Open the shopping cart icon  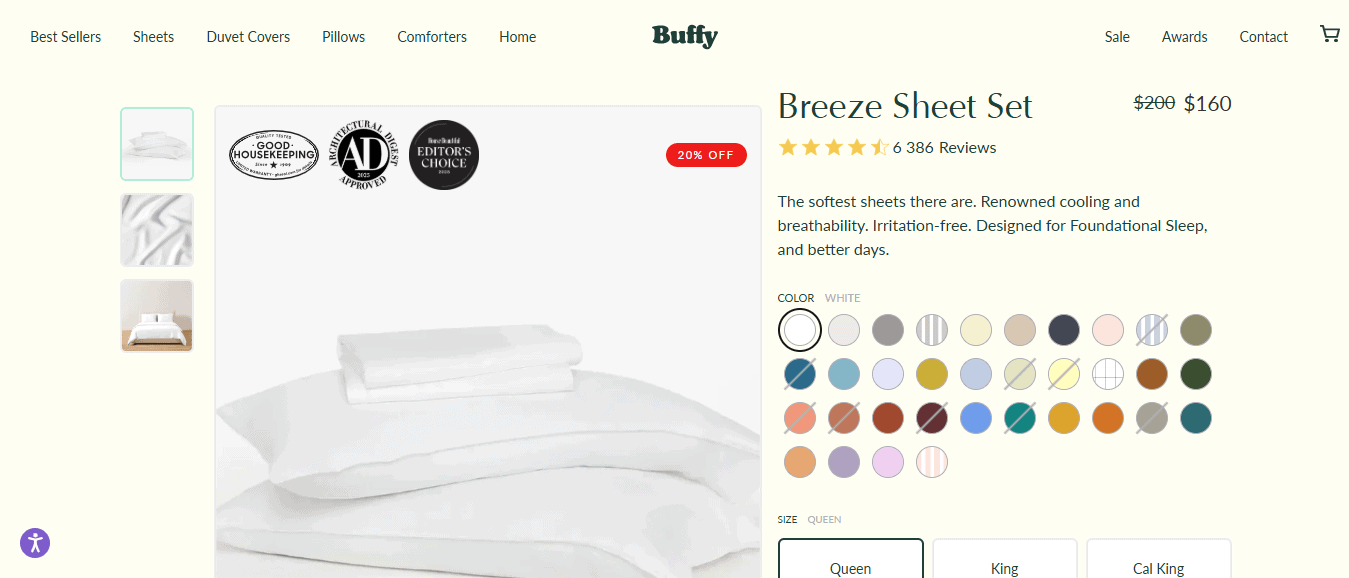(x=1329, y=34)
